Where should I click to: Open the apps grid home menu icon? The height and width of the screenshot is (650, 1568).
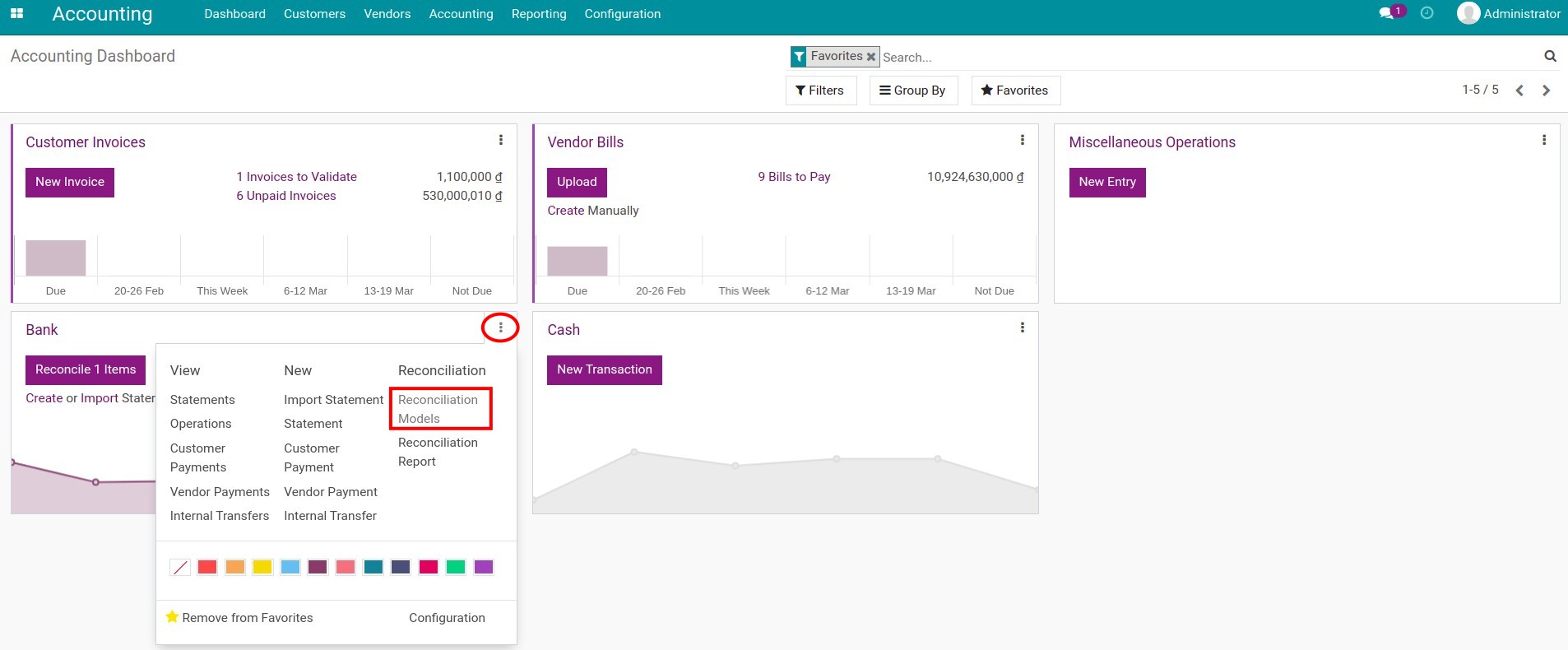pos(16,14)
